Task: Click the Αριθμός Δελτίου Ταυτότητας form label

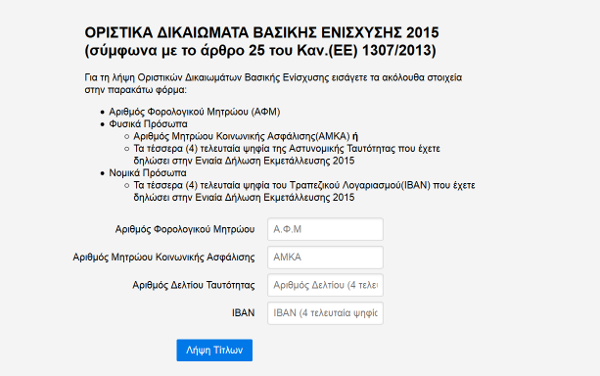Action: (194, 285)
